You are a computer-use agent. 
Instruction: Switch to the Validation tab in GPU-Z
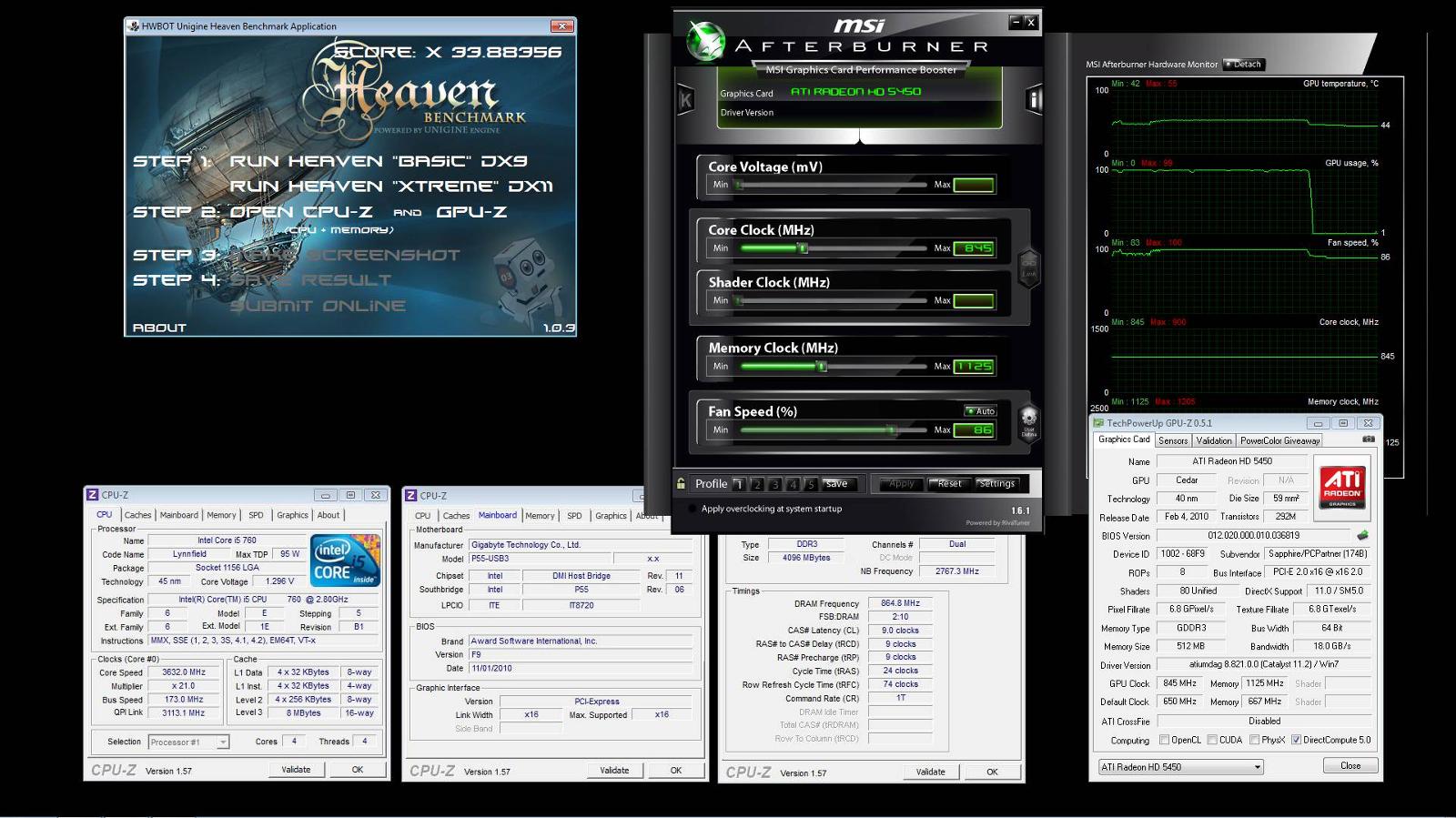(x=1213, y=440)
